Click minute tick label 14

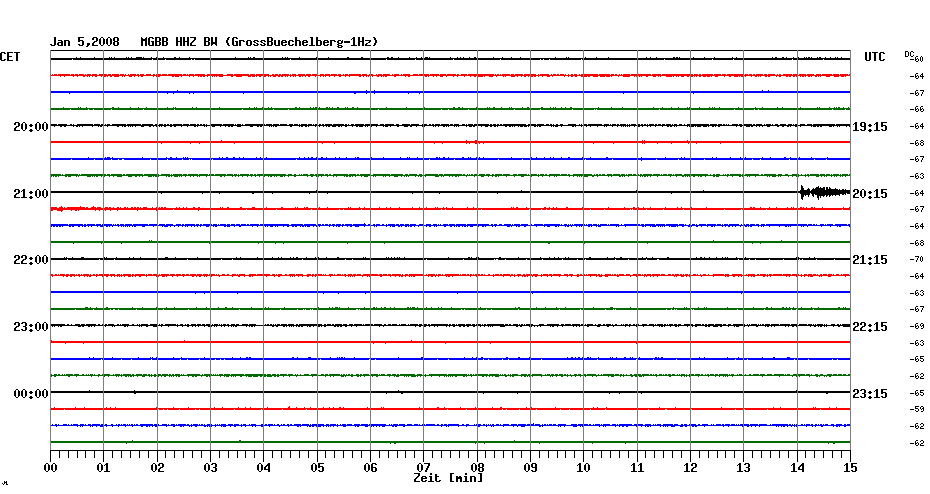pyautogui.click(x=797, y=468)
